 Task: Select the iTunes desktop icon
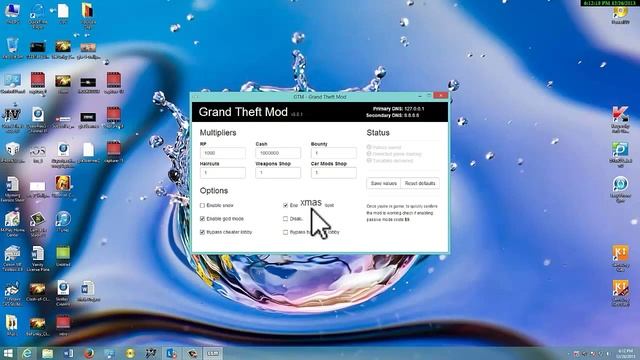click(63, 222)
